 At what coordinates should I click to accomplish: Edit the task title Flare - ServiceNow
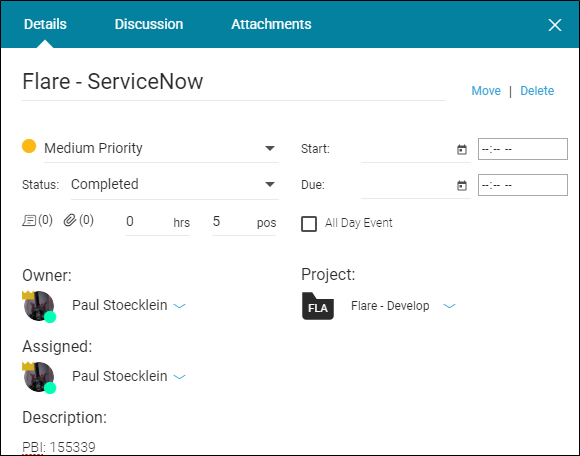point(234,82)
